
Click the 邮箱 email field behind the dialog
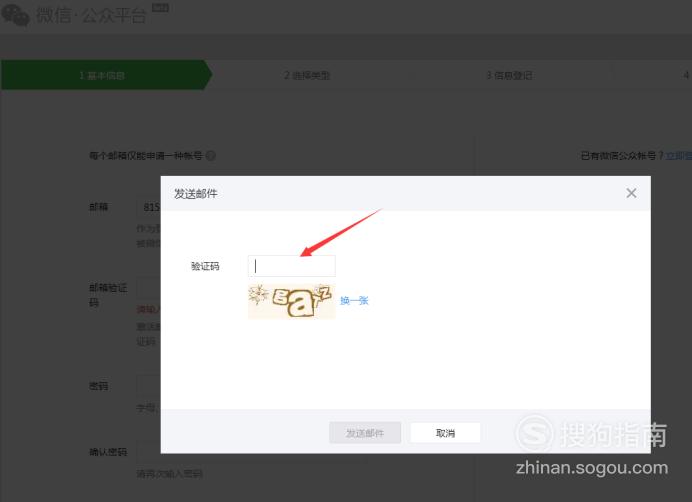[x=149, y=207]
